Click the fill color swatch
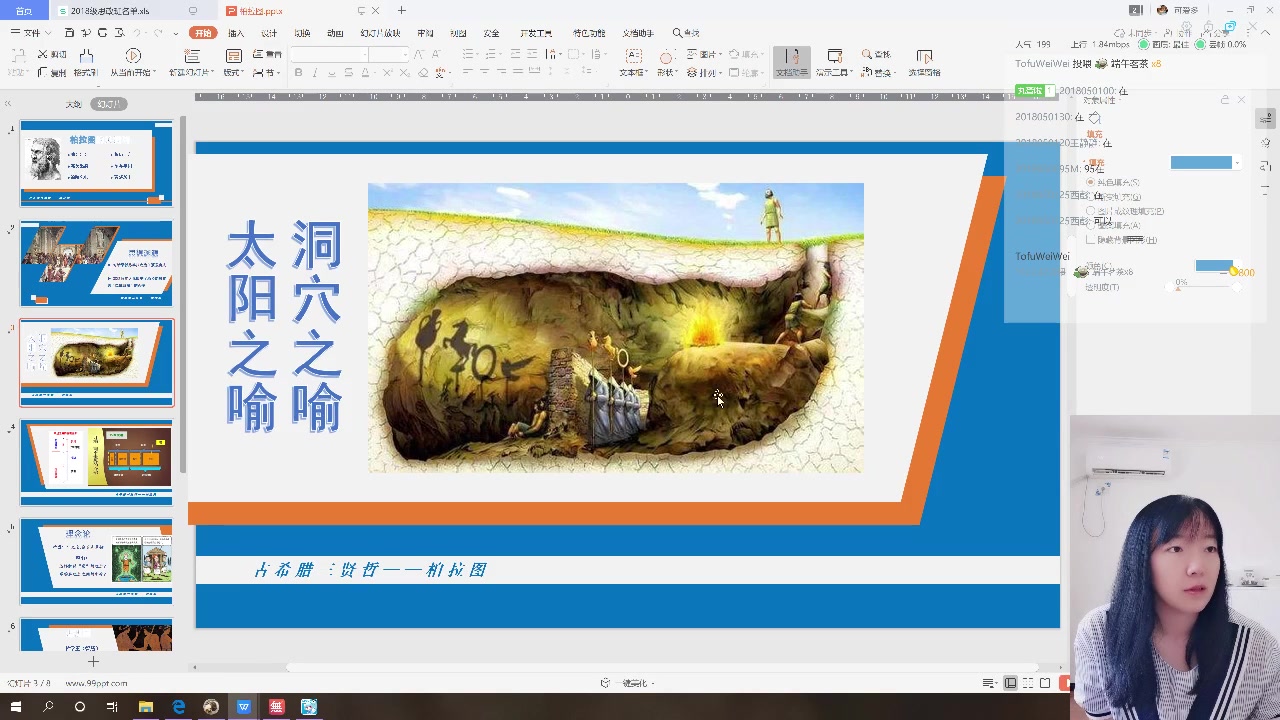 1201,163
